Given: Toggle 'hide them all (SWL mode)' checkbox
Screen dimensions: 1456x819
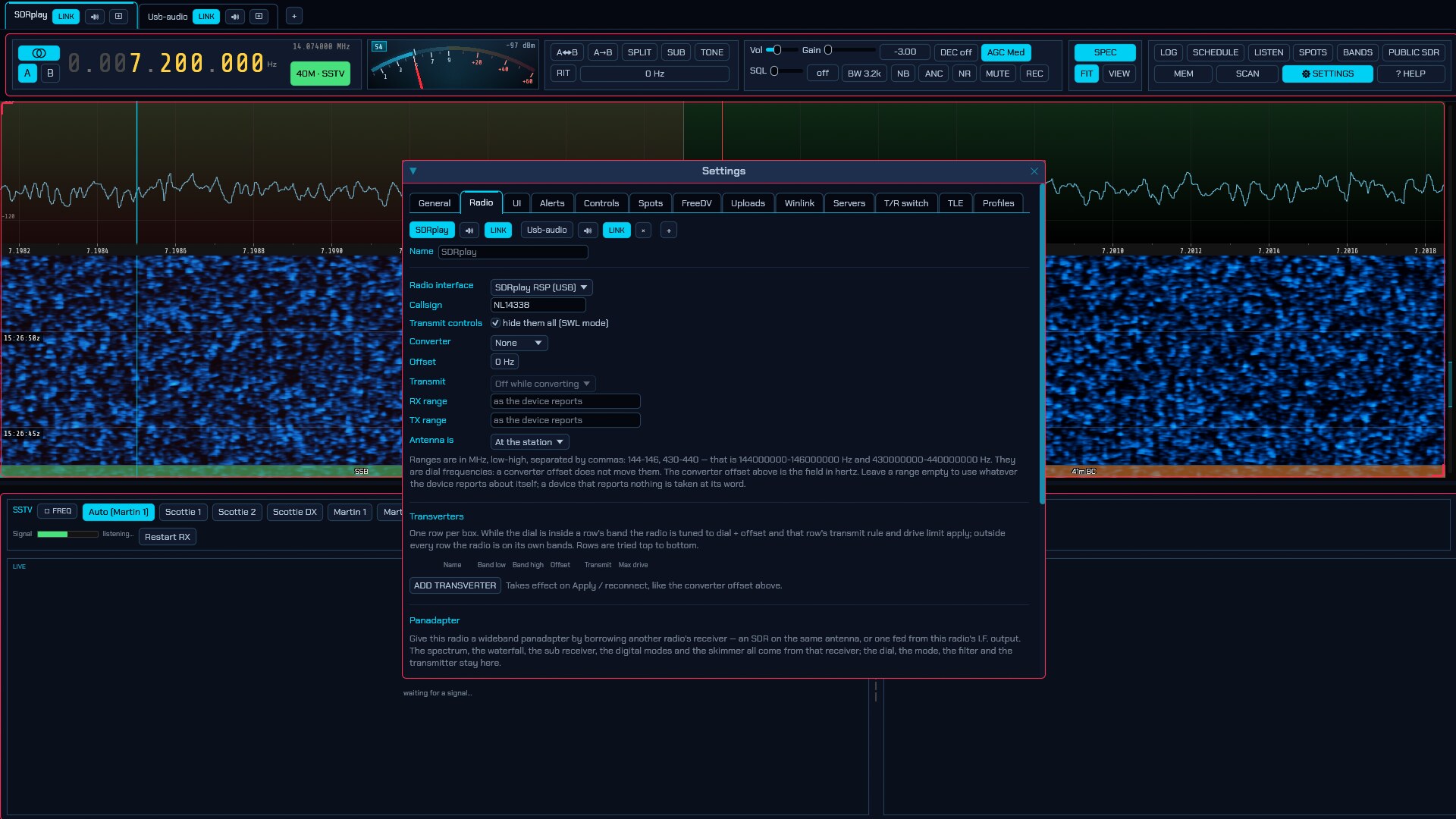Looking at the screenshot, I should tap(495, 323).
